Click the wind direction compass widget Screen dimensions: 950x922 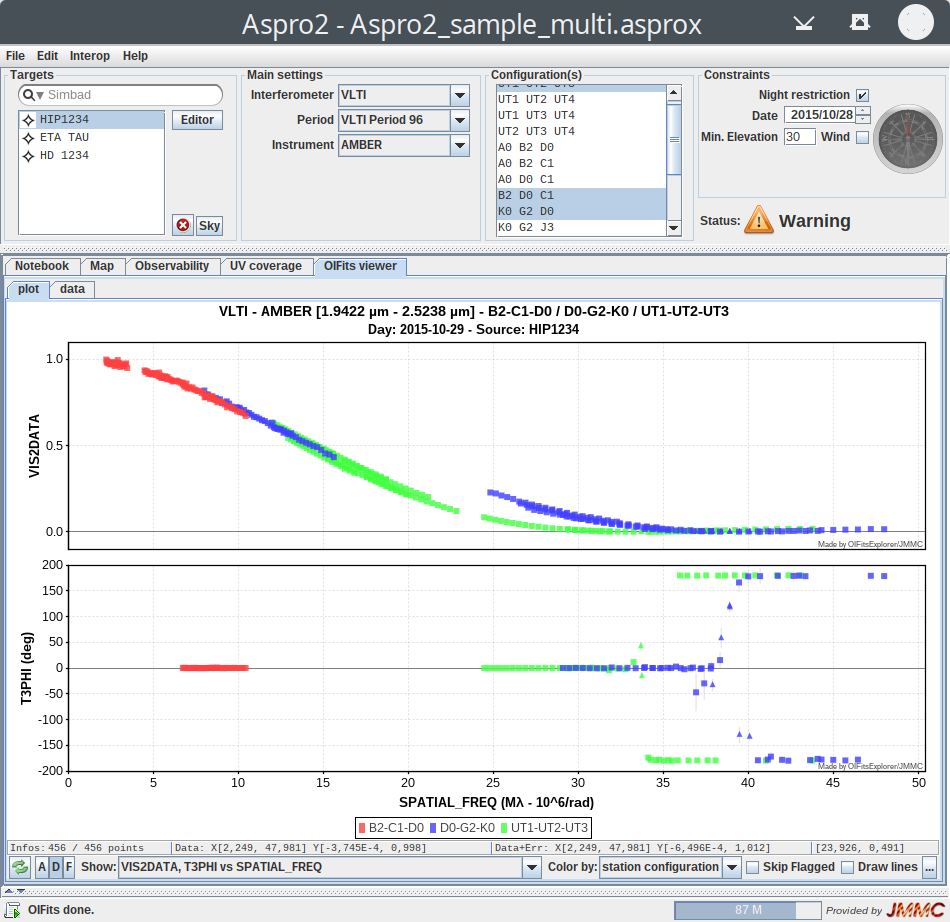[x=907, y=139]
